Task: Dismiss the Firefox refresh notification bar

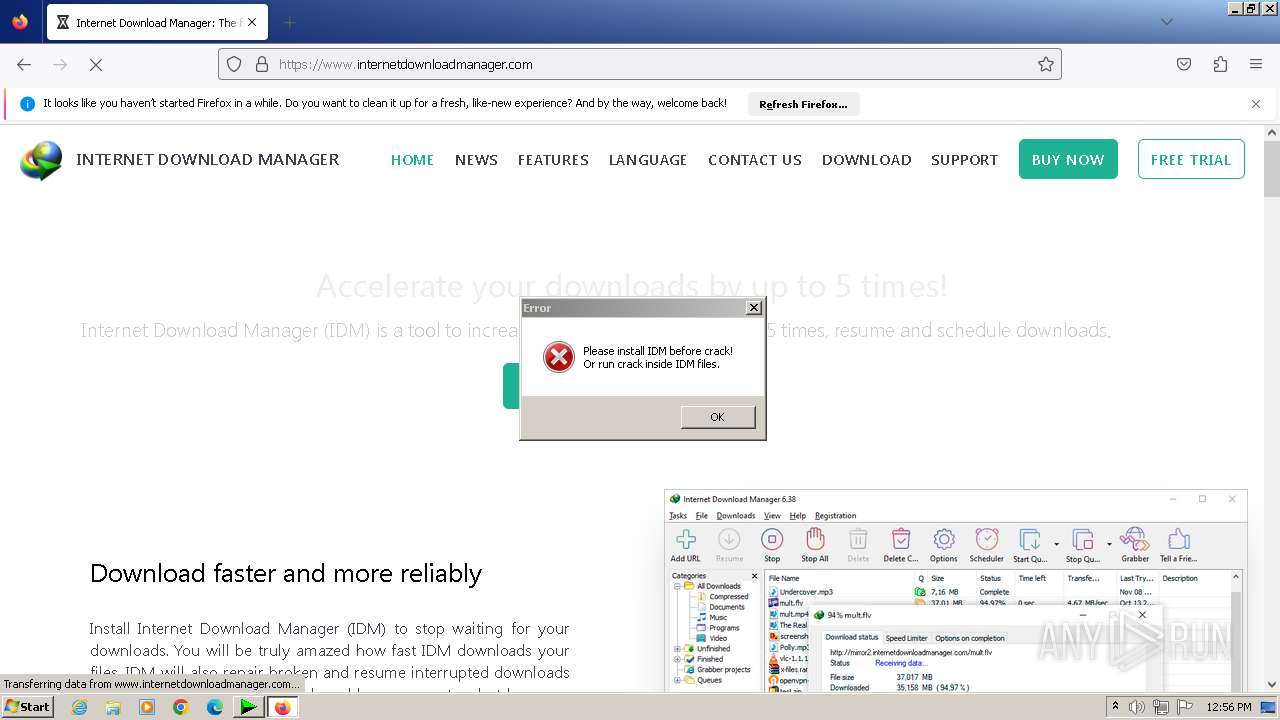Action: (x=1256, y=104)
